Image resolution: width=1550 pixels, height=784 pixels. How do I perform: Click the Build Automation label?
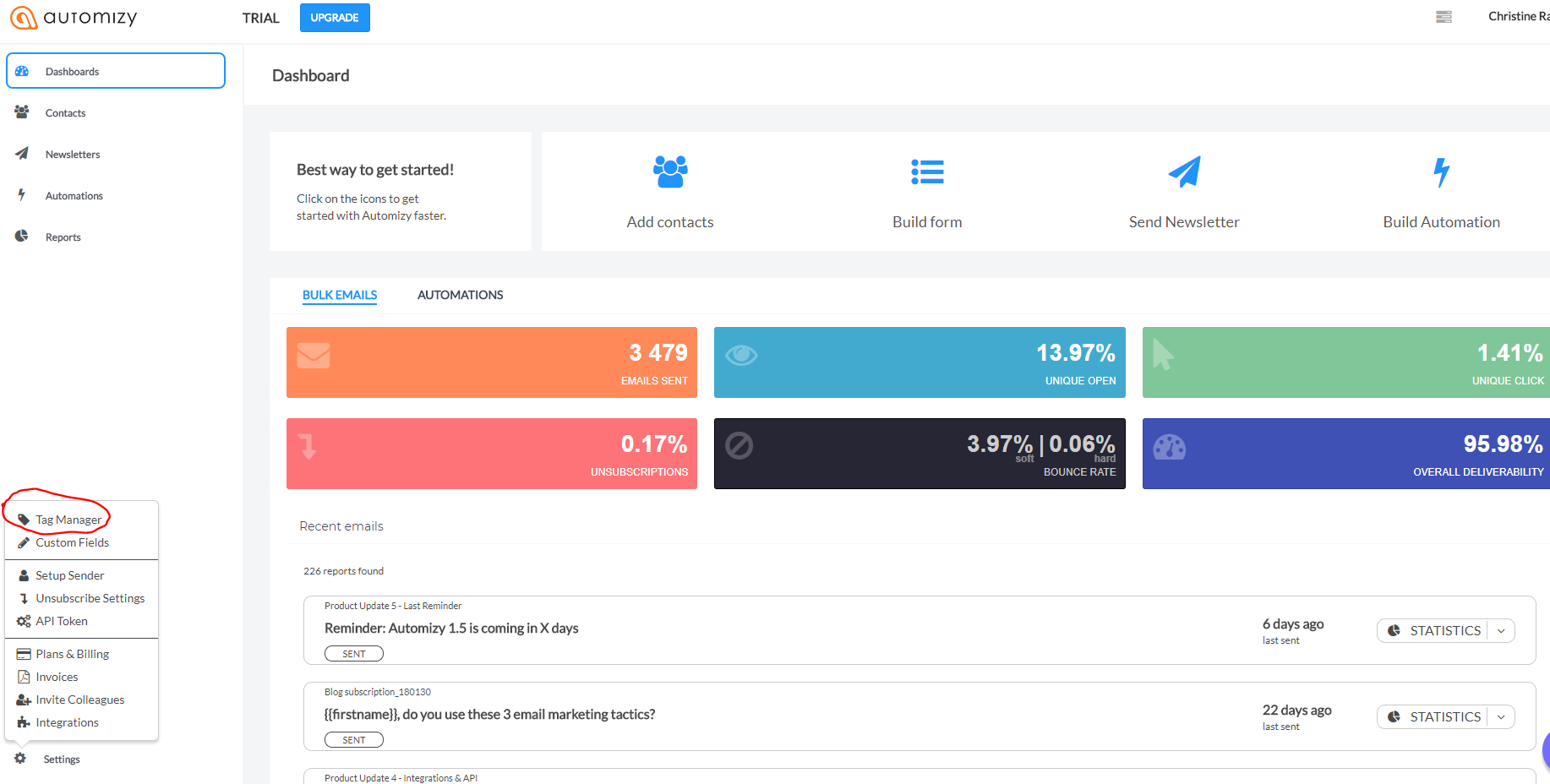1441,222
